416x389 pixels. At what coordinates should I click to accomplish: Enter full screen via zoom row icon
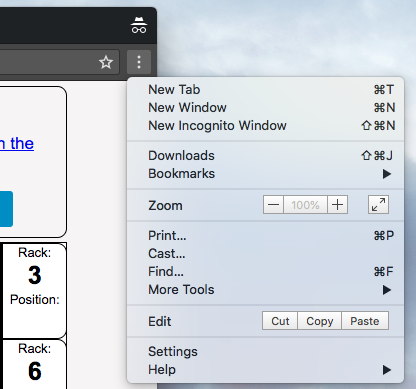point(378,205)
